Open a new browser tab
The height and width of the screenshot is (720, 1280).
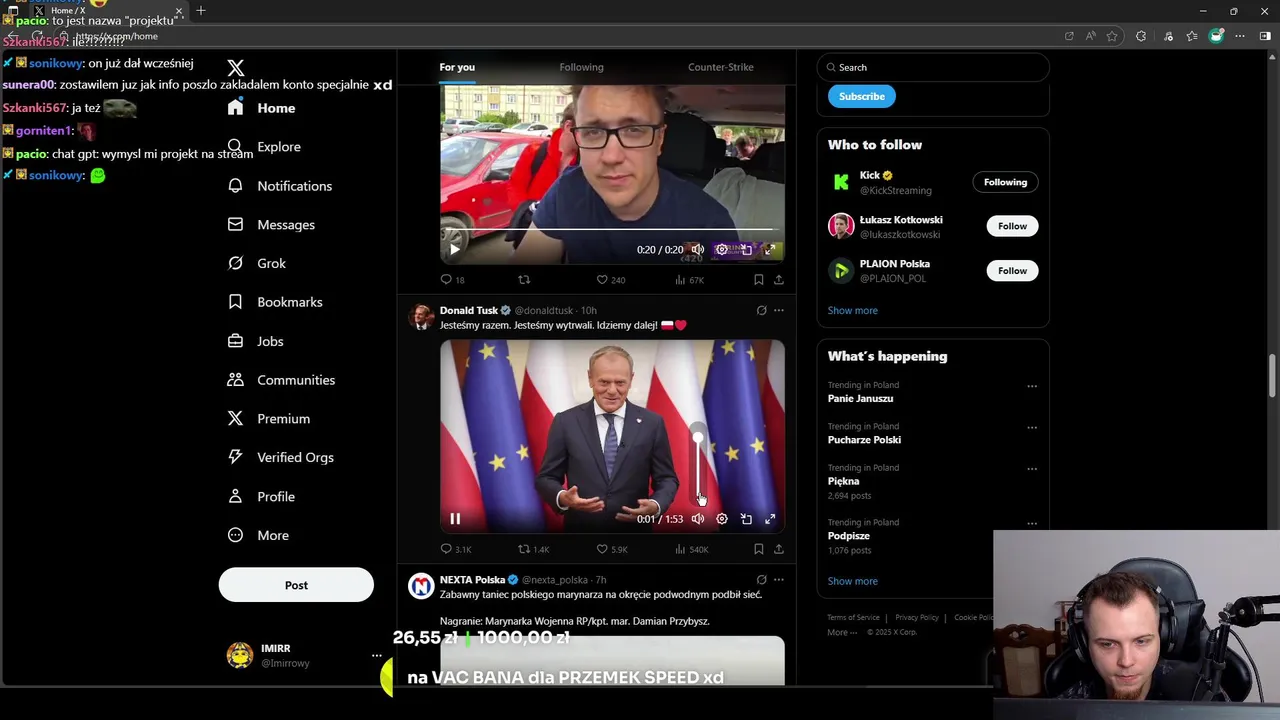[200, 11]
